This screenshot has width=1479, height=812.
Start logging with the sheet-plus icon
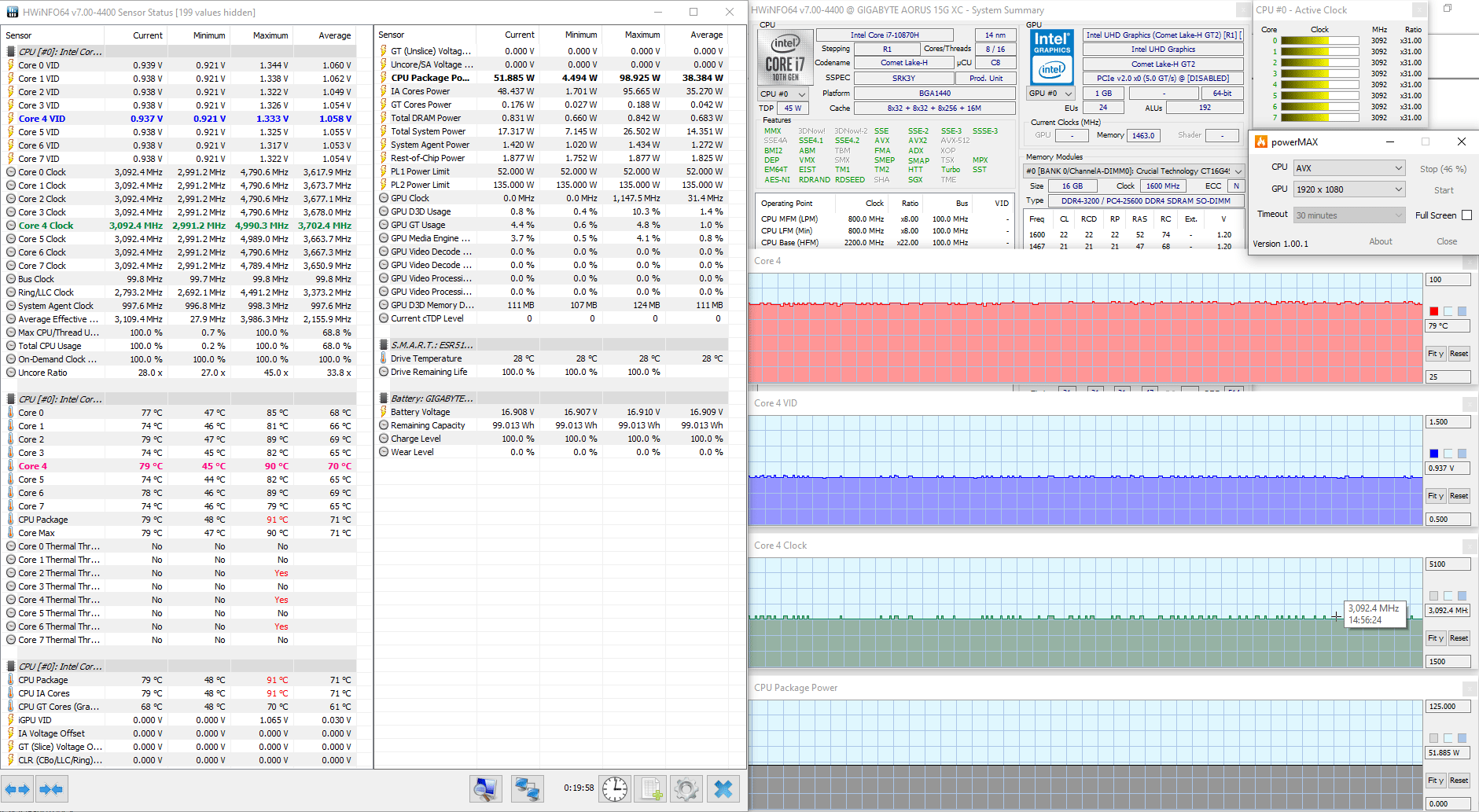tap(651, 788)
